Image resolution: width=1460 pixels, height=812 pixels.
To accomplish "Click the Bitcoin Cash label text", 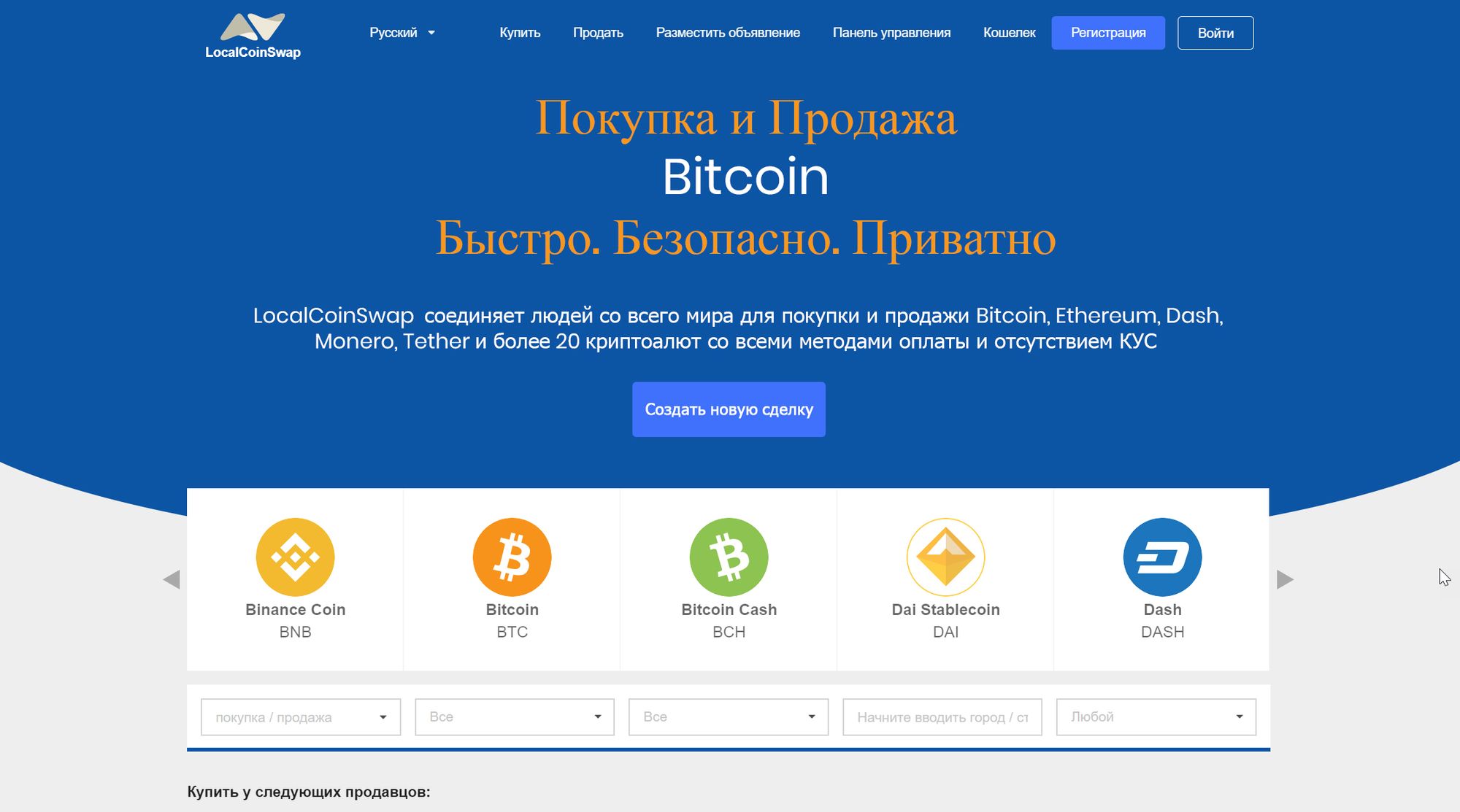I will pyautogui.click(x=729, y=610).
